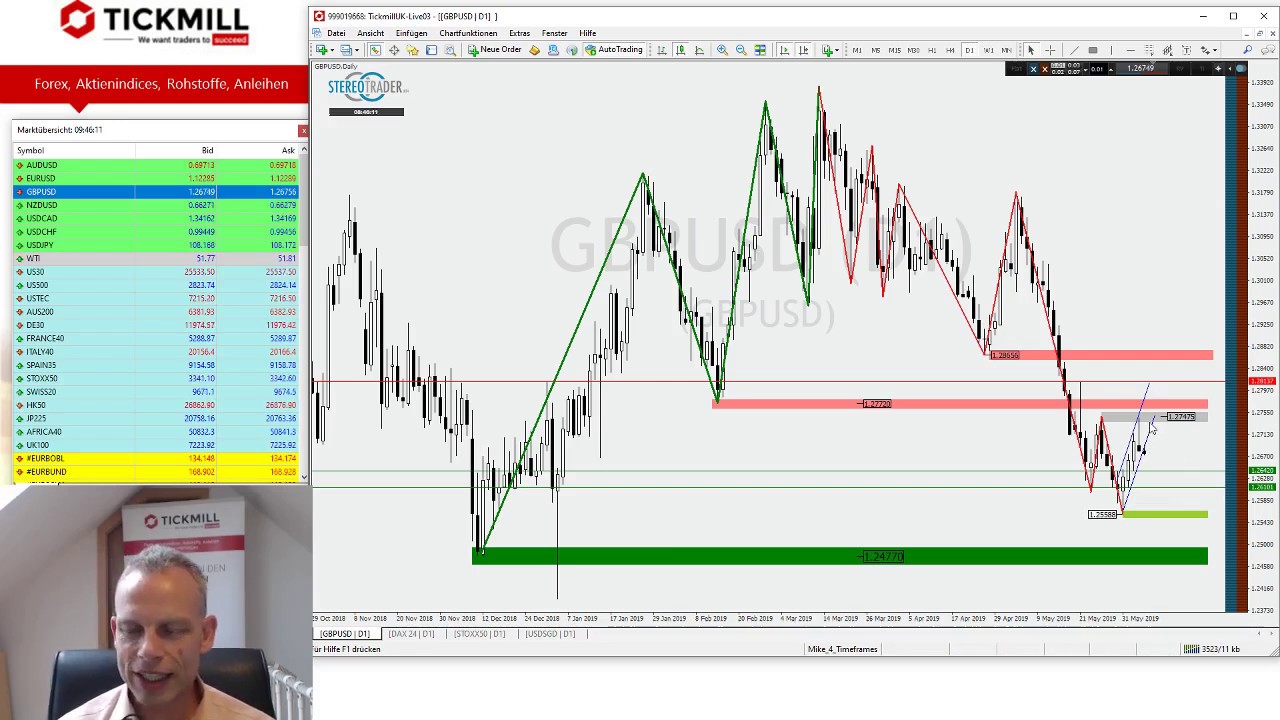Open the search magnifier in toolbar

click(1247, 50)
